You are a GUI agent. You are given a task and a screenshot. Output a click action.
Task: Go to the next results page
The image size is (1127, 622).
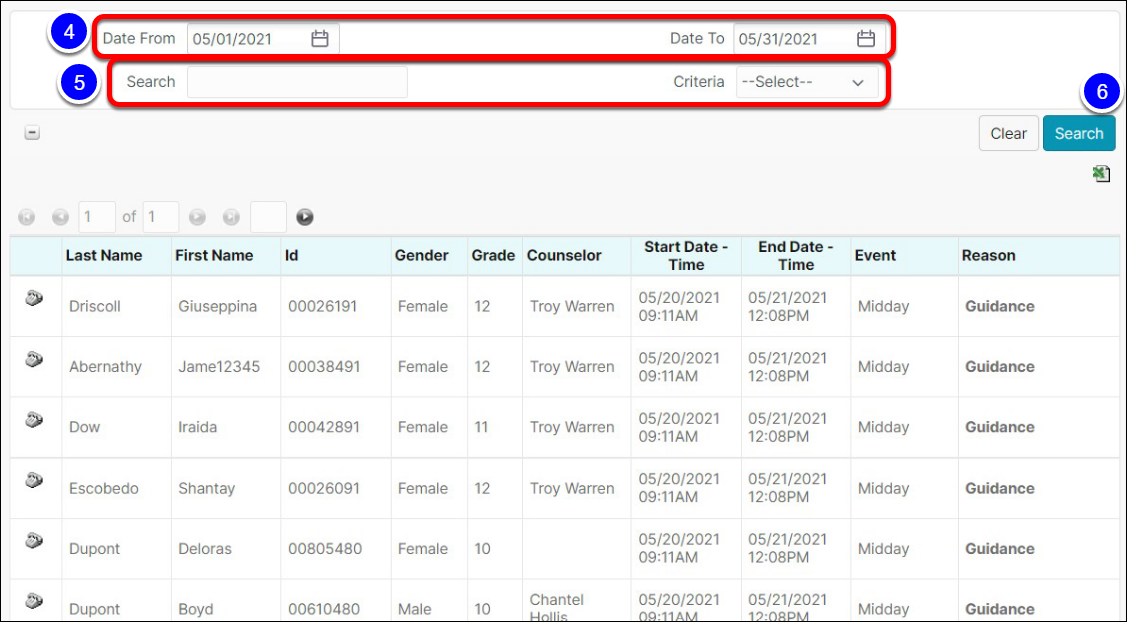point(197,217)
